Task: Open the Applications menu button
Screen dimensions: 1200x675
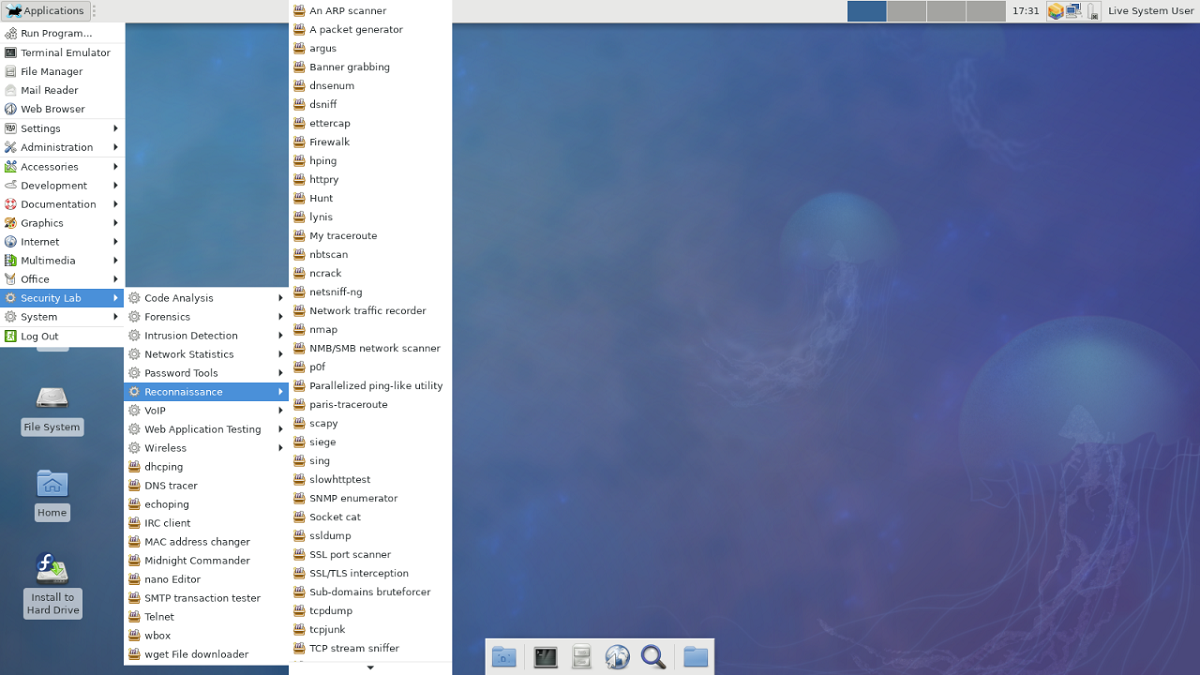Action: point(45,11)
